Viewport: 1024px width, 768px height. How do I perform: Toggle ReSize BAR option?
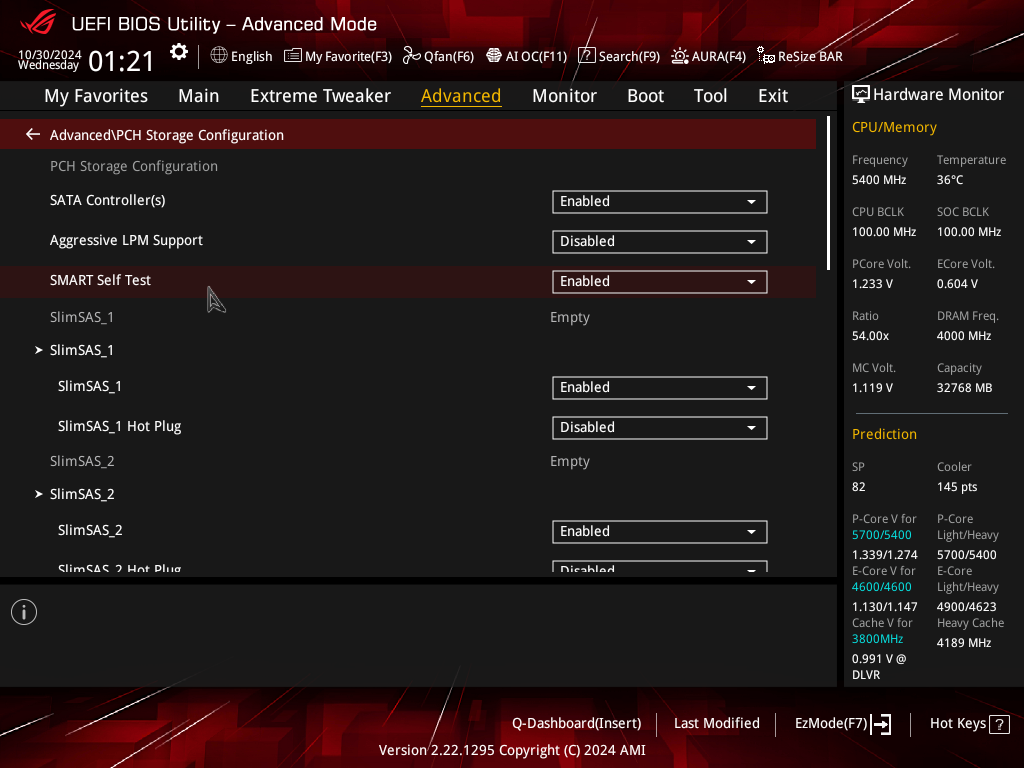[x=800, y=56]
